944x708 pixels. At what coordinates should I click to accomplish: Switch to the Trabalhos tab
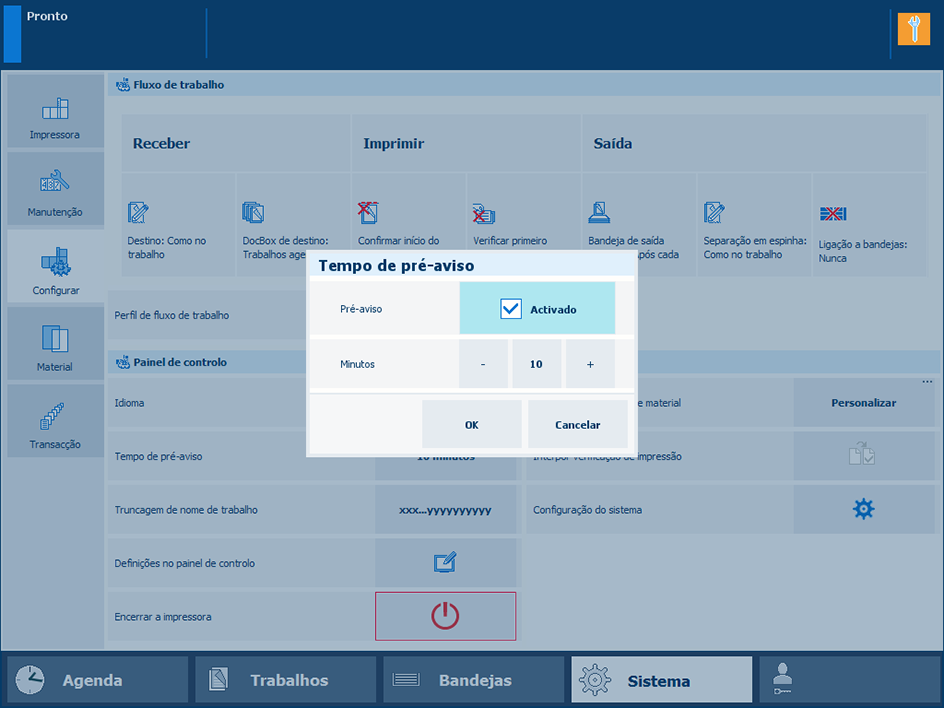[286, 680]
